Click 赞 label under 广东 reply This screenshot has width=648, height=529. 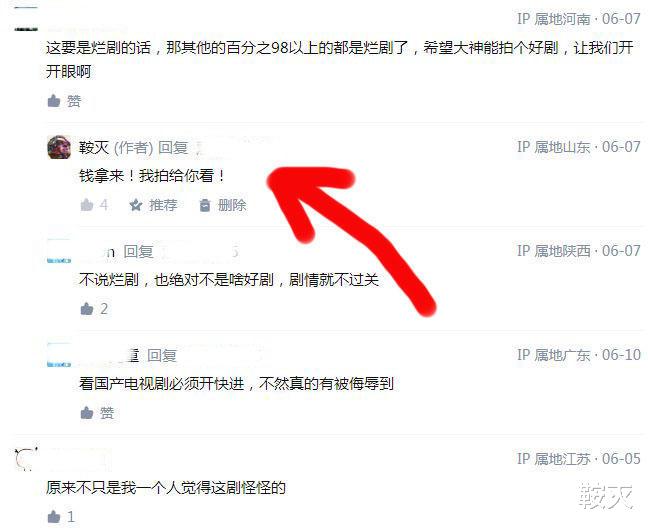(107, 413)
